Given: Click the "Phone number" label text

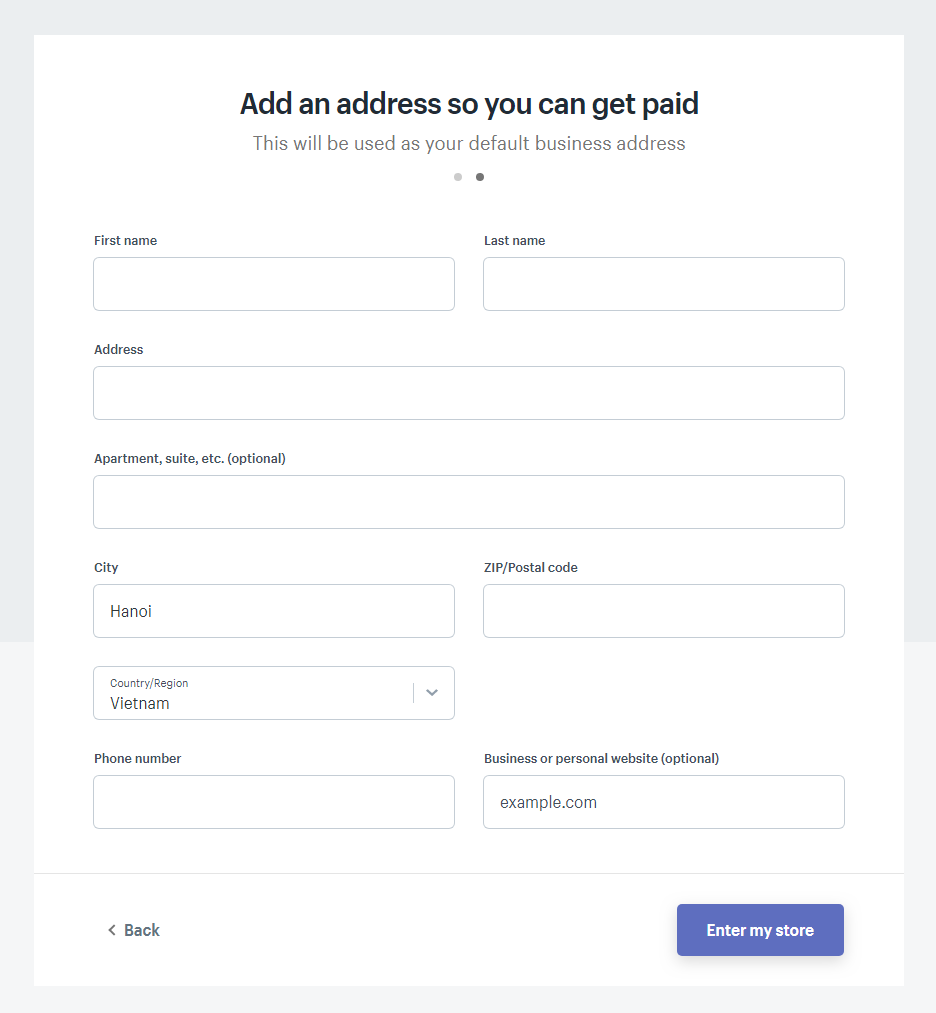Looking at the screenshot, I should [x=138, y=759].
